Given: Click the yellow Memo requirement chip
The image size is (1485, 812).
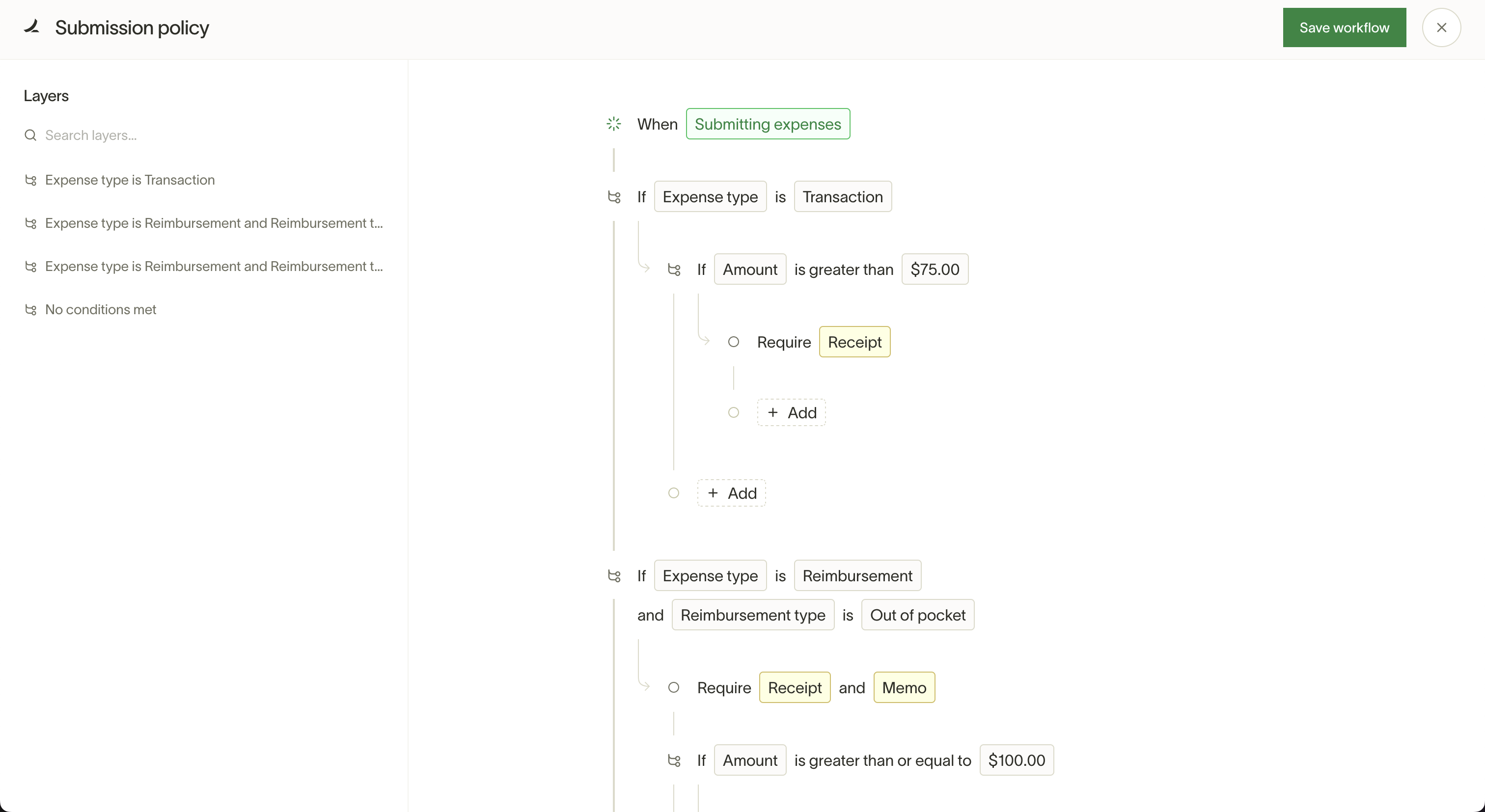Looking at the screenshot, I should coord(904,687).
